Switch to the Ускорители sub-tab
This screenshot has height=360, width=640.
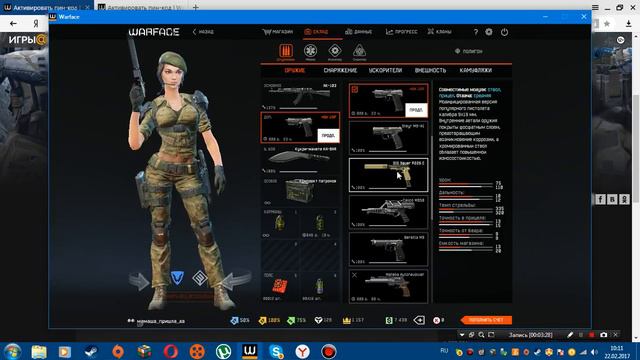click(385, 71)
